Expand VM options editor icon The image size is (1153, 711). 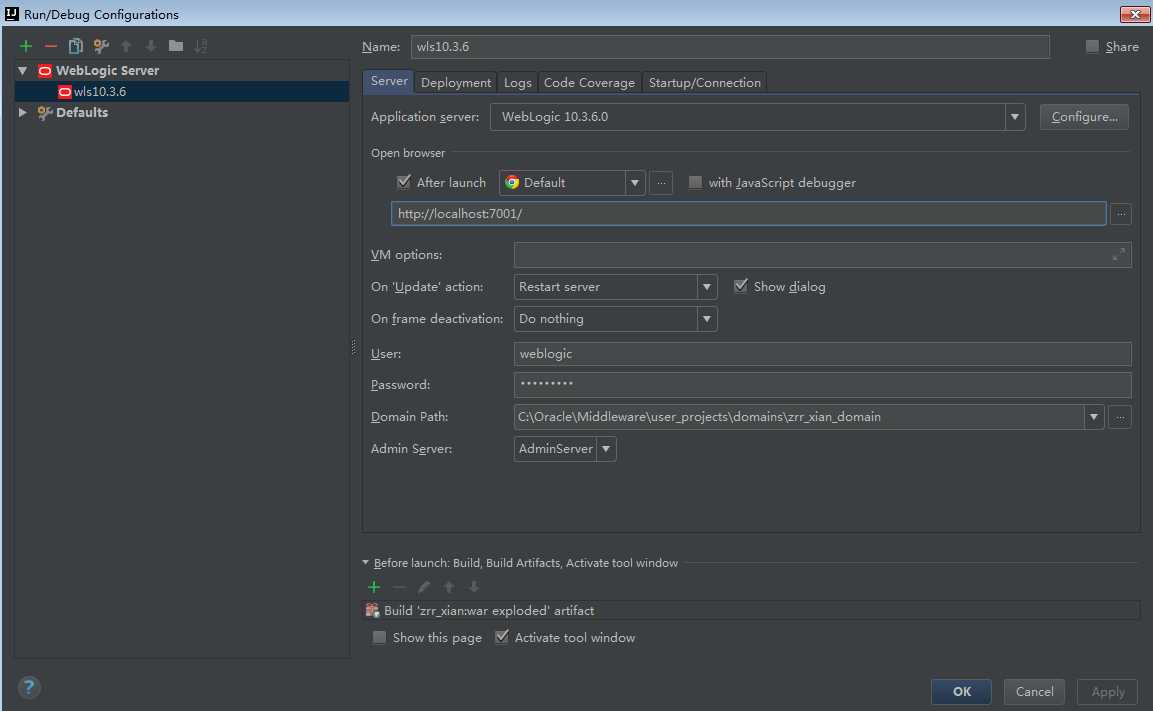pos(1118,254)
